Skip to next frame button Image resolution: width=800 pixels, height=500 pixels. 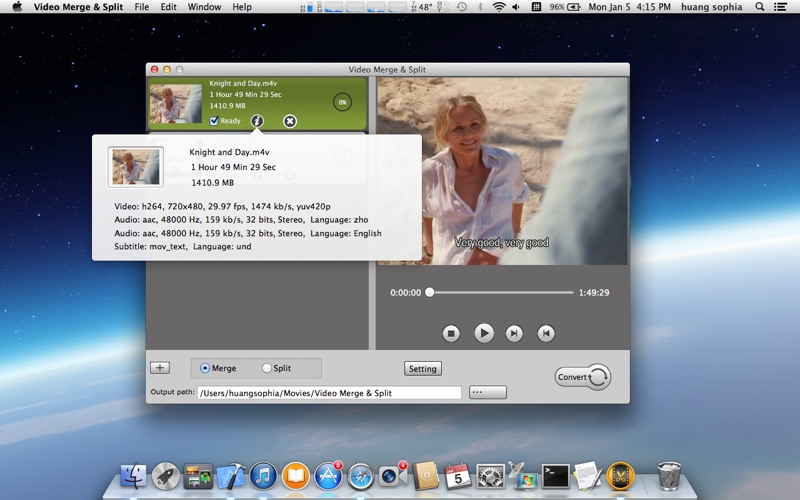pyautogui.click(x=514, y=334)
